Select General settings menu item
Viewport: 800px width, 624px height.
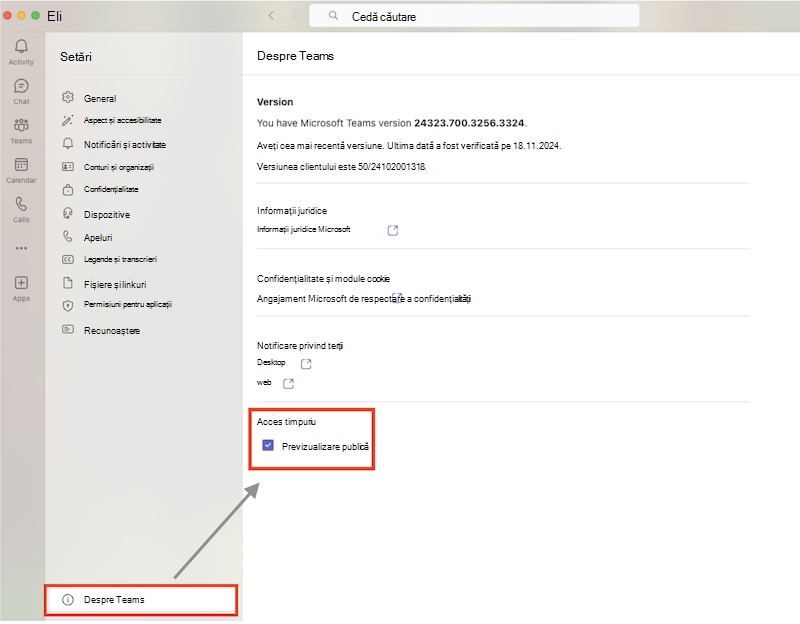[100, 98]
